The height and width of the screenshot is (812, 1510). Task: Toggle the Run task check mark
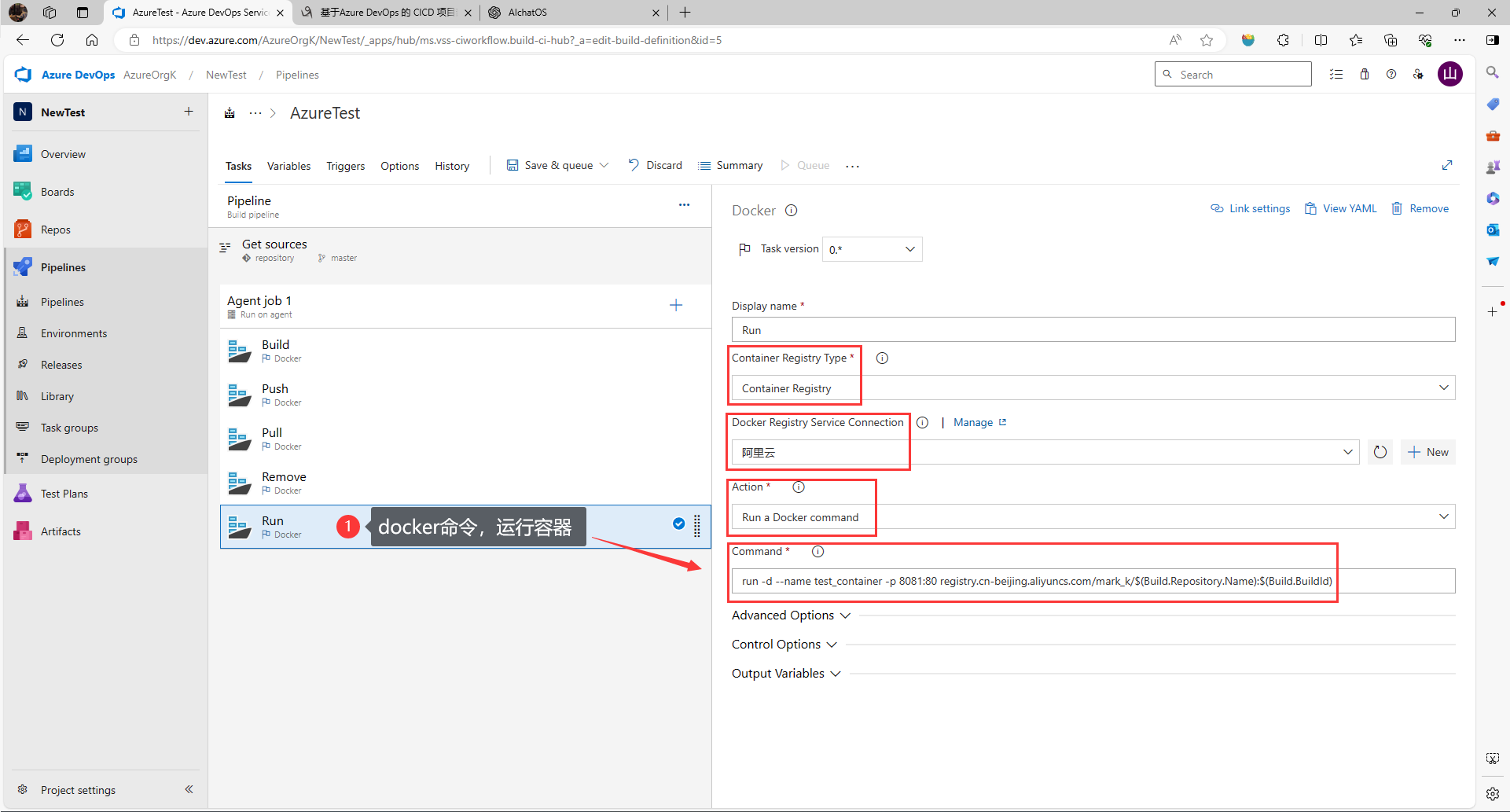click(678, 524)
